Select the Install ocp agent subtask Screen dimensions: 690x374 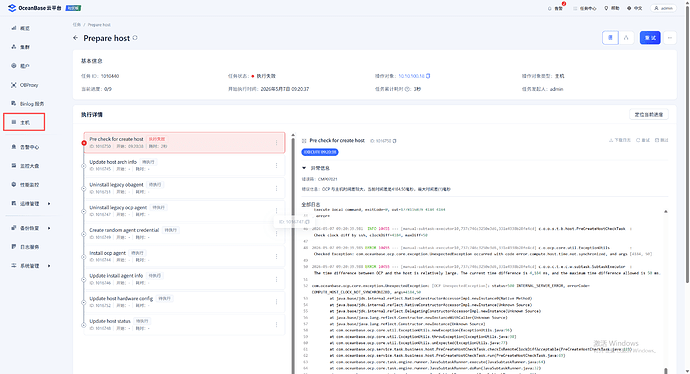coord(184,257)
